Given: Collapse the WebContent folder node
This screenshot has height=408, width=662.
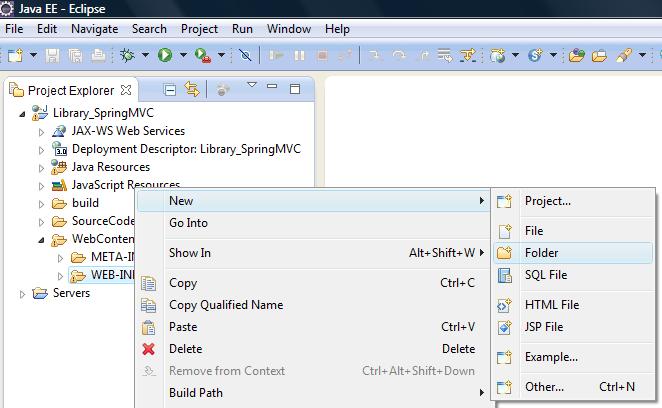Looking at the screenshot, I should click(41, 240).
